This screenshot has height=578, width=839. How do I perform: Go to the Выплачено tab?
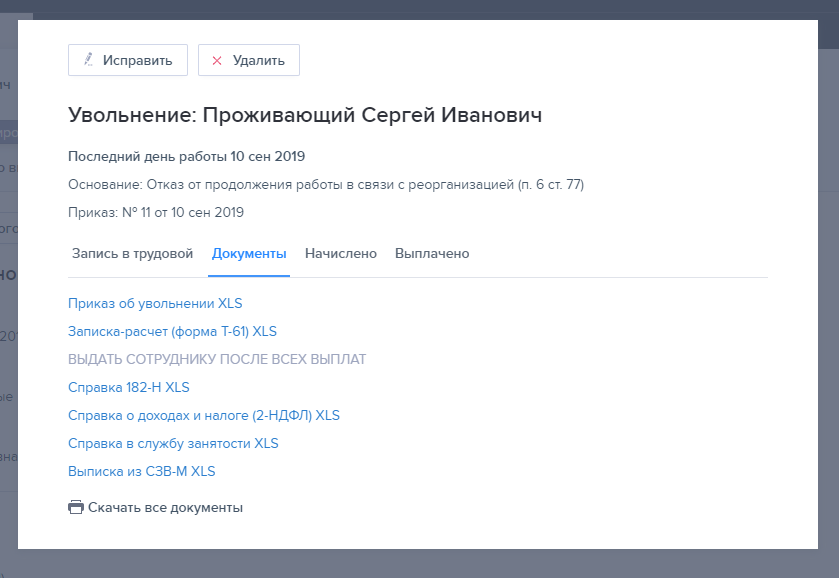pyautogui.click(x=432, y=254)
